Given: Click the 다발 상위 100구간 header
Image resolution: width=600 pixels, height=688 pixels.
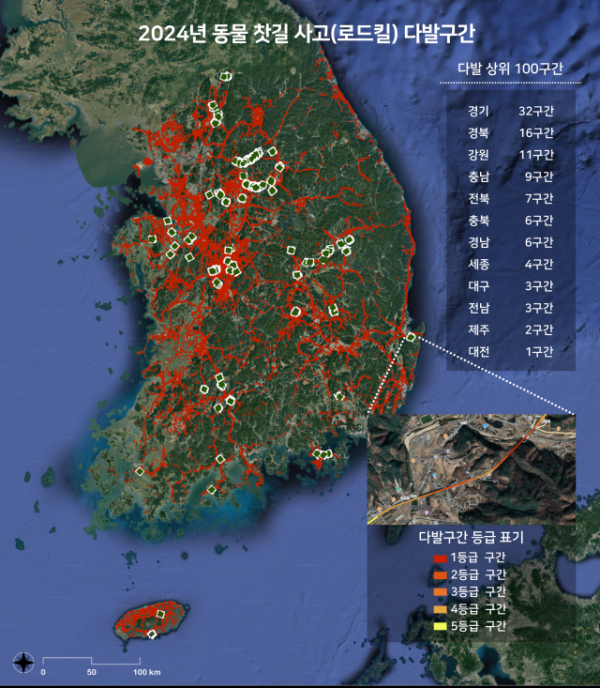Looking at the screenshot, I should pos(509,67).
